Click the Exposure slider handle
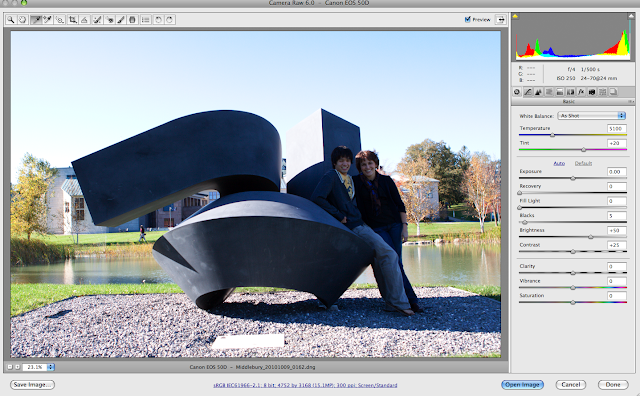Image resolution: width=640 pixels, height=396 pixels. pos(573,178)
